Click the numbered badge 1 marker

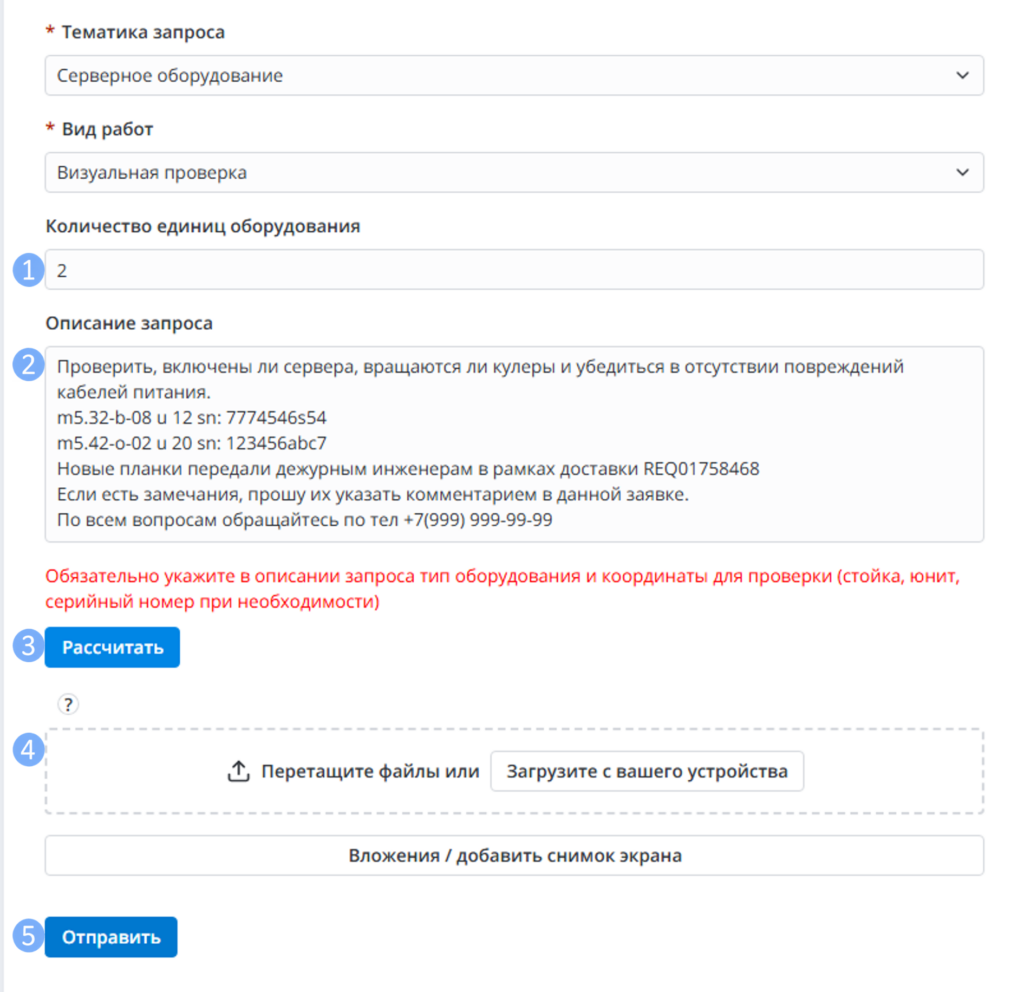pos(28,270)
